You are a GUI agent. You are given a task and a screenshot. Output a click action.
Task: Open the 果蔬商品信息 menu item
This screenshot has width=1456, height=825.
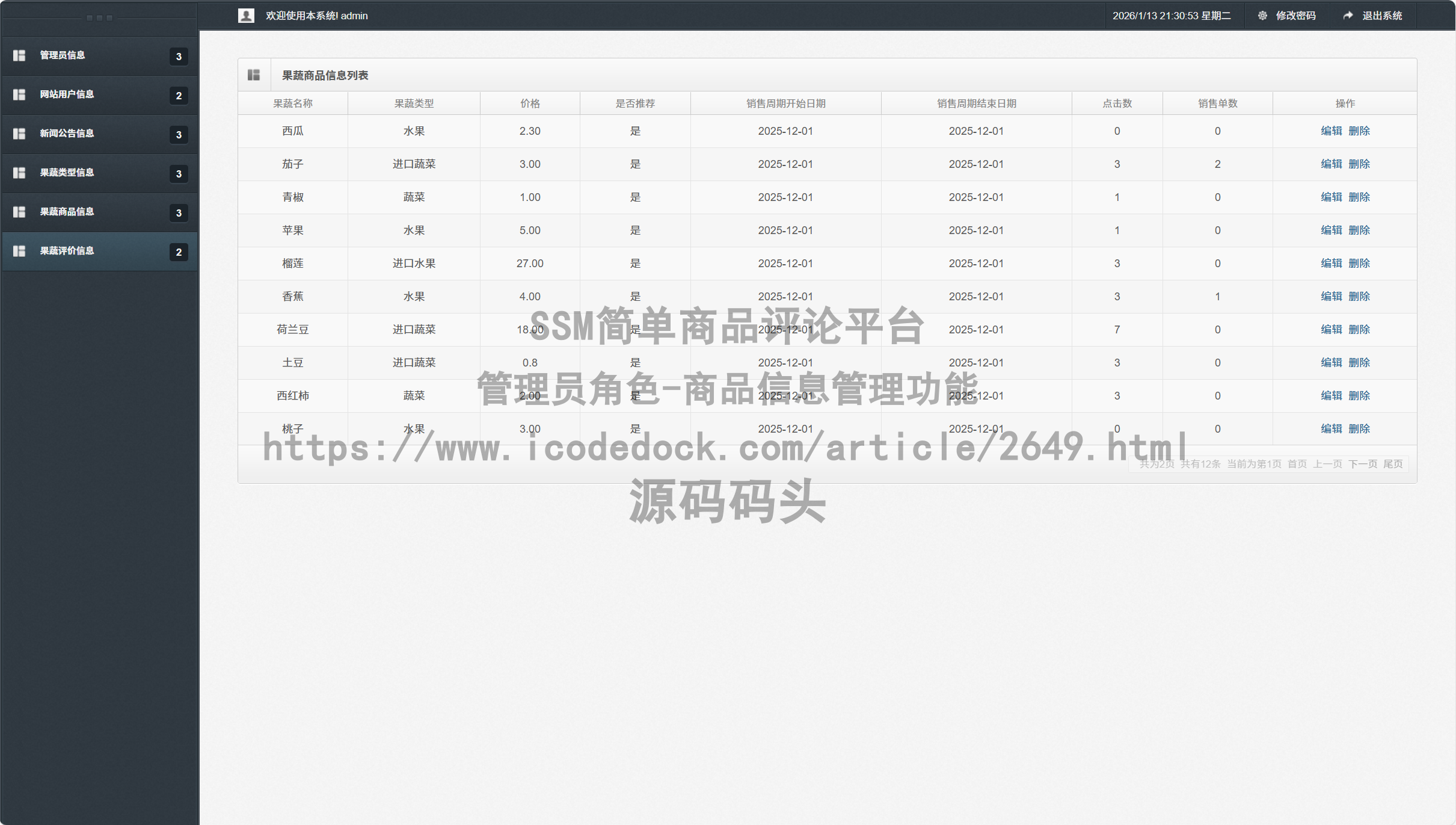click(66, 212)
